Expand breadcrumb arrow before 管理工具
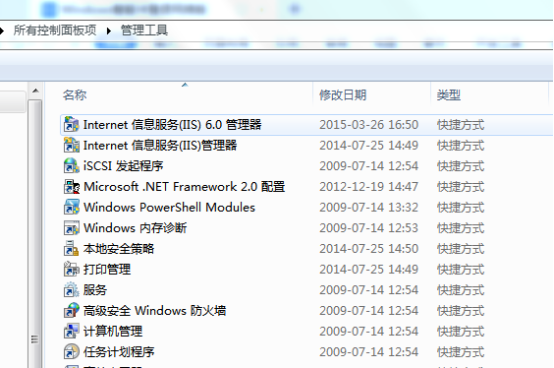Image resolution: width=554 pixels, height=368 pixels. [109, 31]
